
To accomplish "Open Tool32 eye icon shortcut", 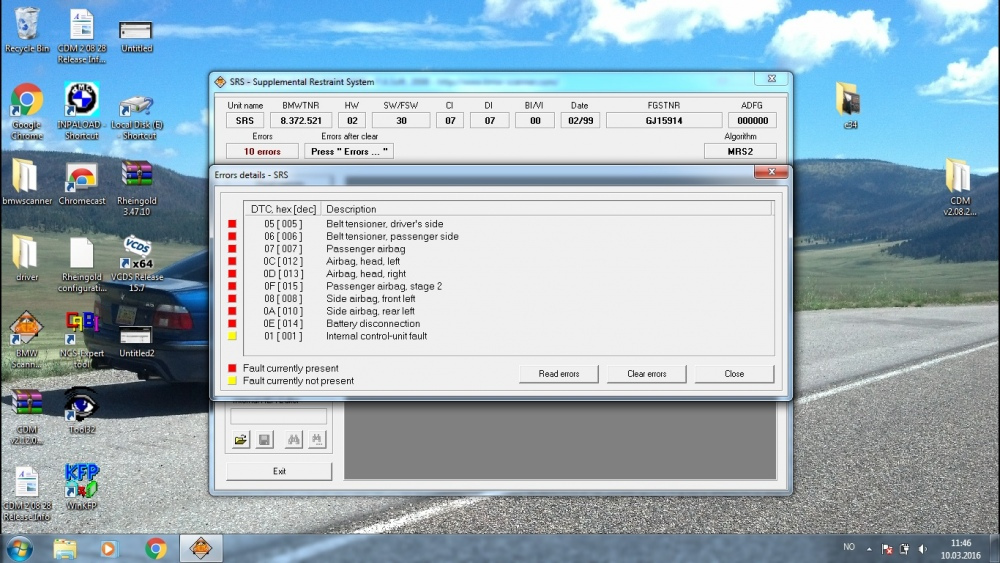I will click(x=81, y=408).
